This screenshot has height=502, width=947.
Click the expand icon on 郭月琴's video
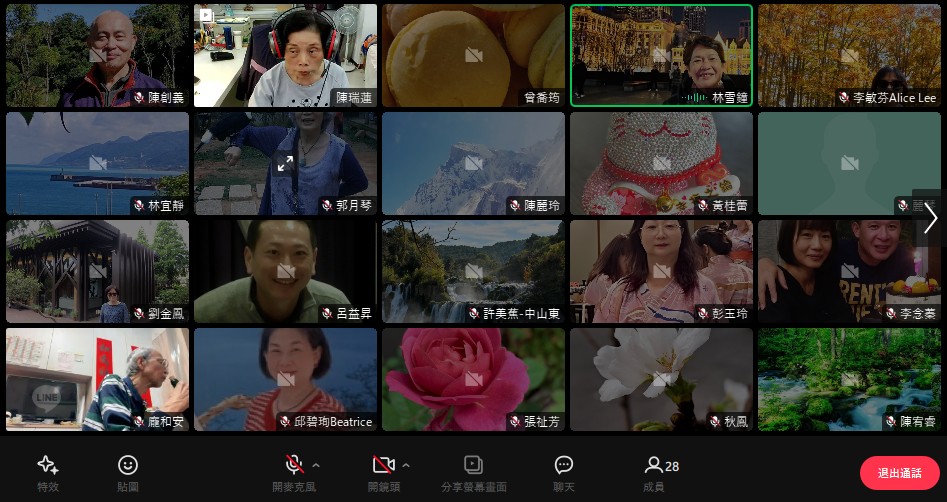click(286, 164)
